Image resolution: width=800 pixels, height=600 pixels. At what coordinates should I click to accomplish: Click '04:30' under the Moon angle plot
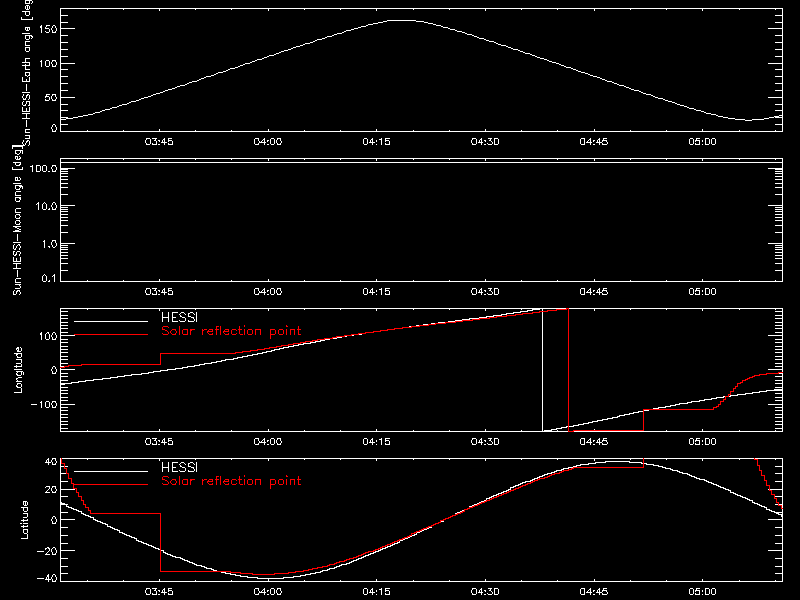pyautogui.click(x=485, y=292)
